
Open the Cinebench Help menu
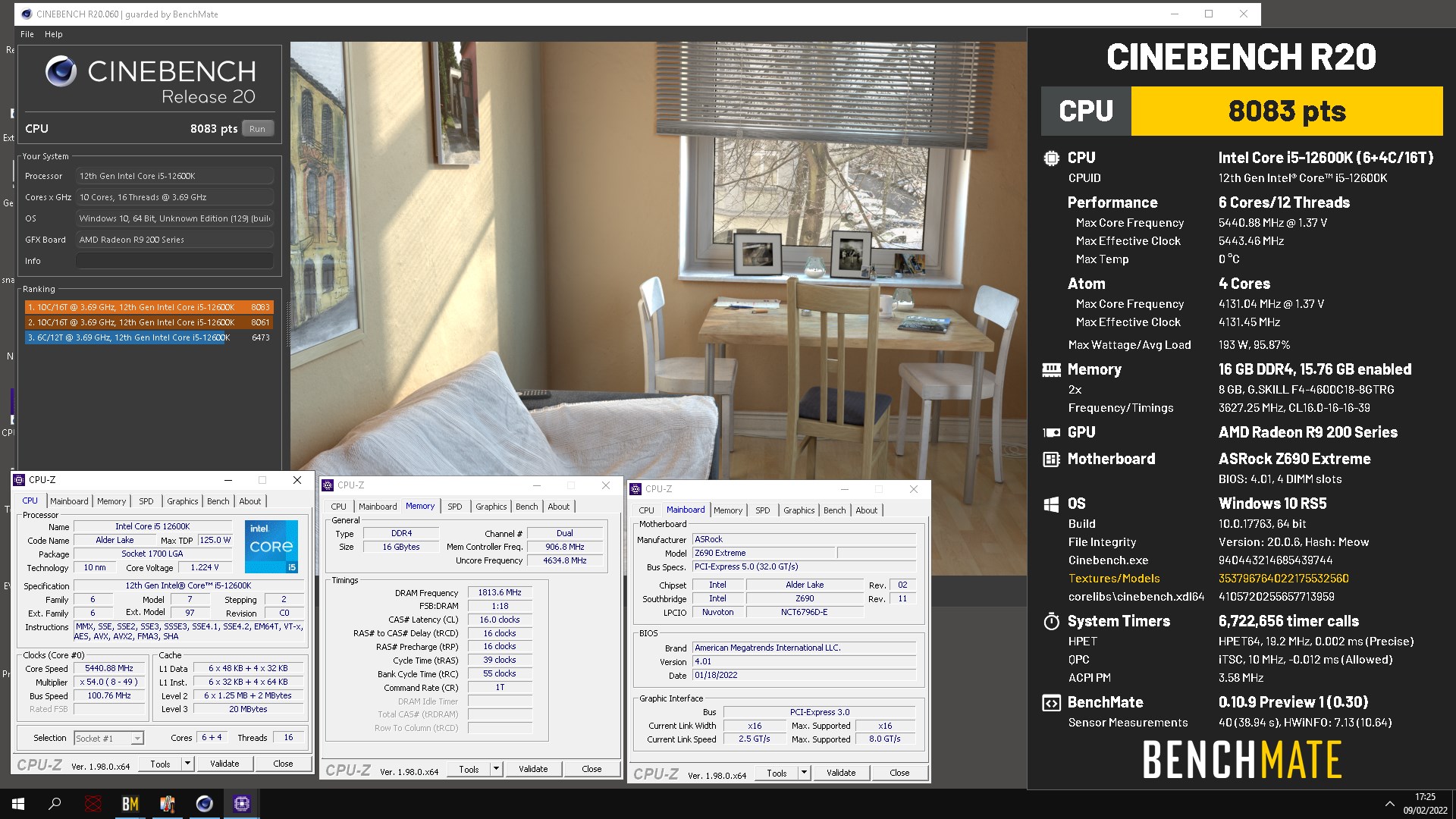point(53,34)
